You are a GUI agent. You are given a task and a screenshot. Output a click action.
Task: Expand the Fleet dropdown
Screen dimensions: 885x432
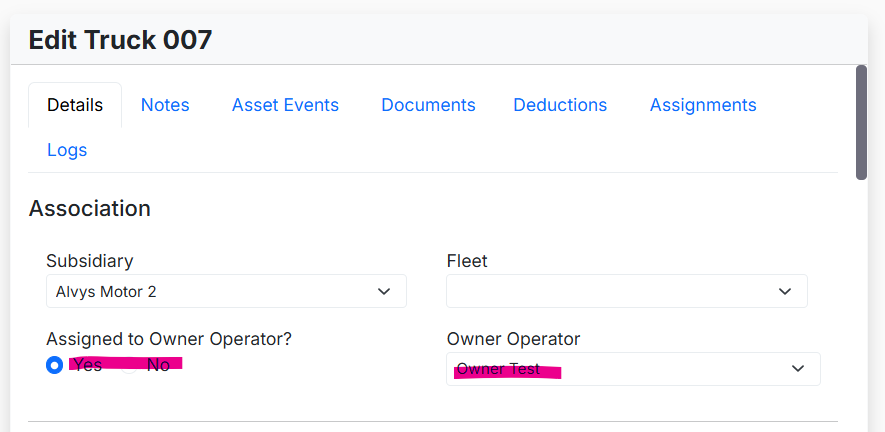[626, 291]
